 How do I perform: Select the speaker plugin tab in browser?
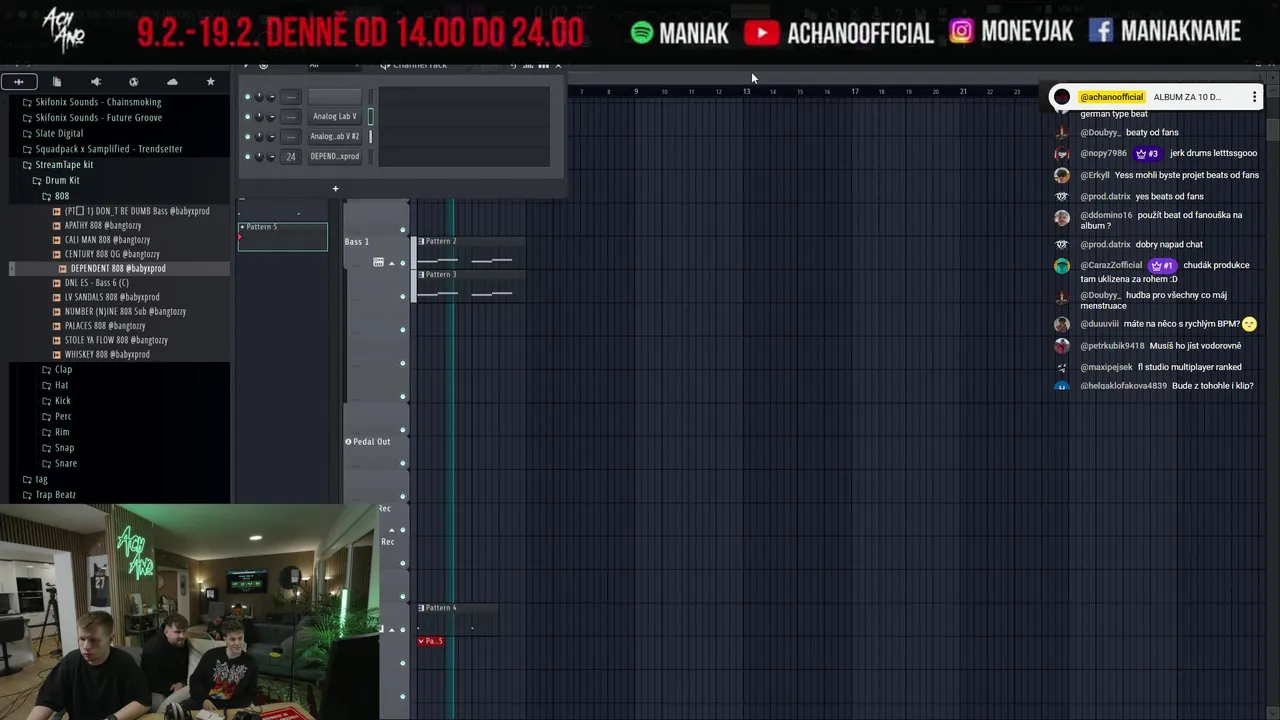(x=96, y=81)
